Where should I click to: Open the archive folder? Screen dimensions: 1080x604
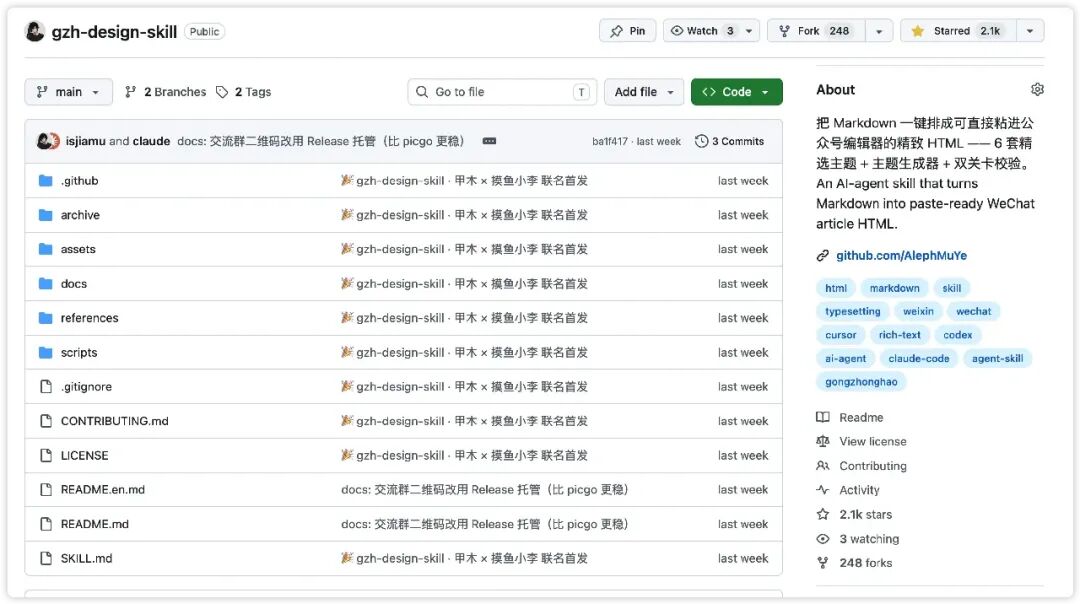click(x=80, y=215)
